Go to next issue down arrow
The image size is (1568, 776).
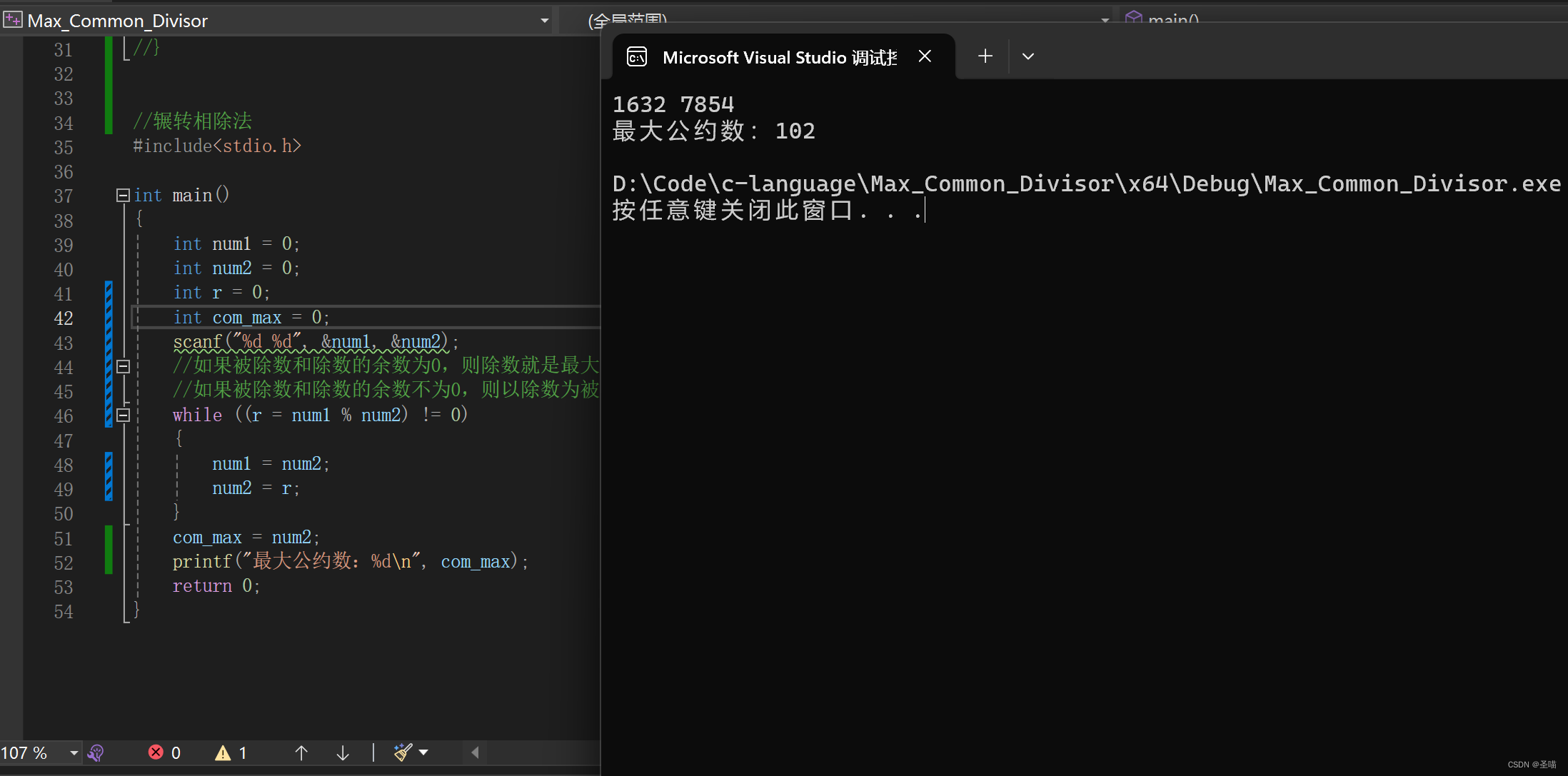click(x=343, y=752)
